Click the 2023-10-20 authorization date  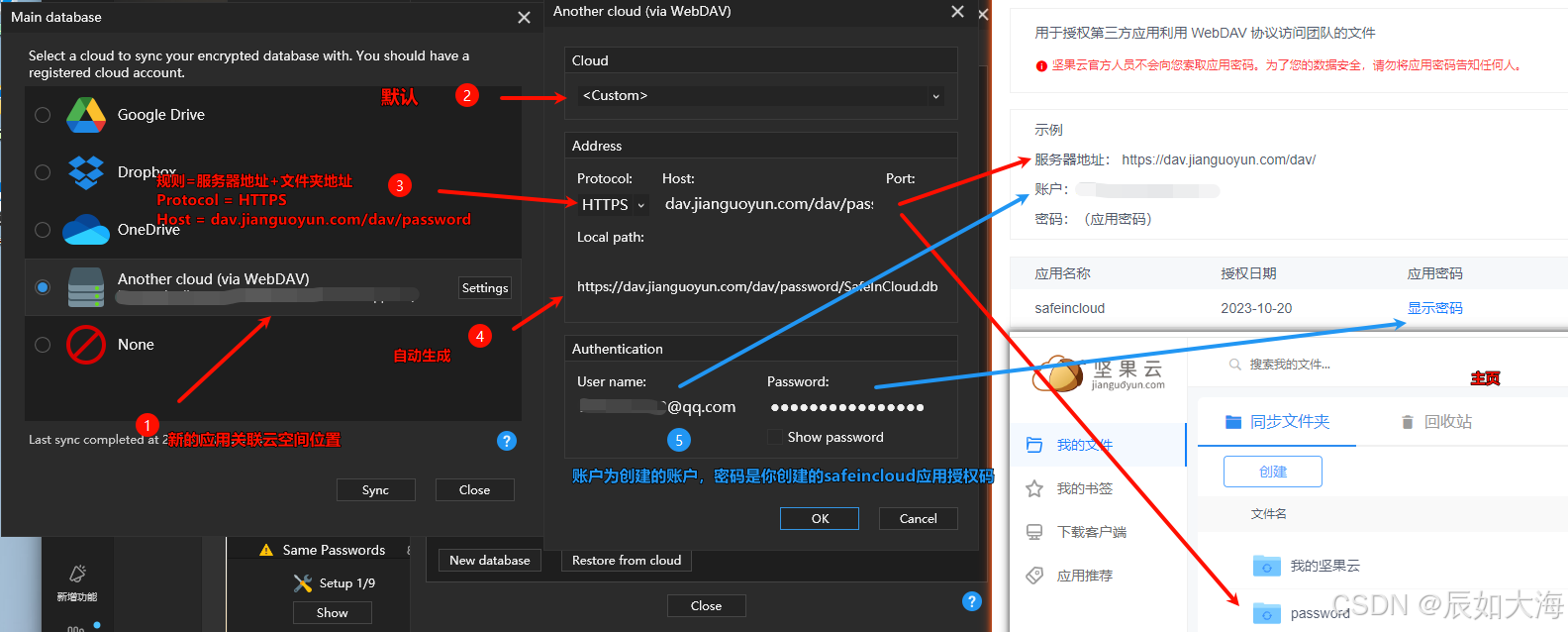click(x=1256, y=308)
